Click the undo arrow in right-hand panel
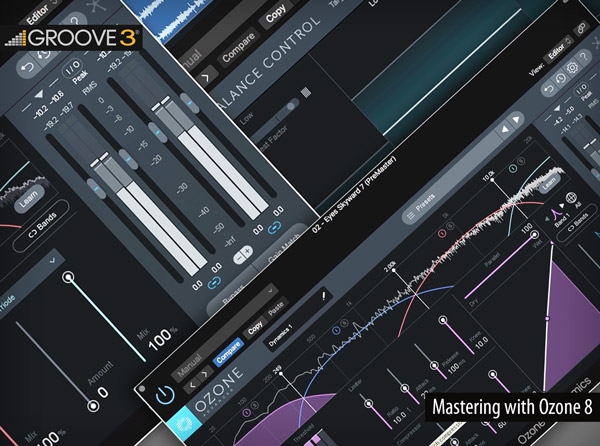The width and height of the screenshot is (600, 446). click(x=549, y=89)
